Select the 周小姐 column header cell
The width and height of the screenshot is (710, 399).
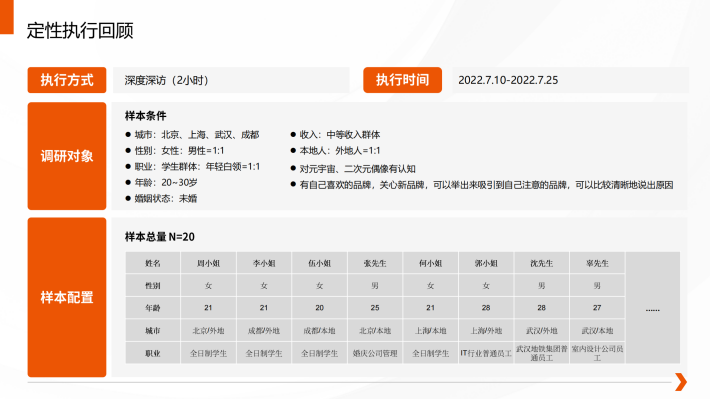[x=208, y=263]
